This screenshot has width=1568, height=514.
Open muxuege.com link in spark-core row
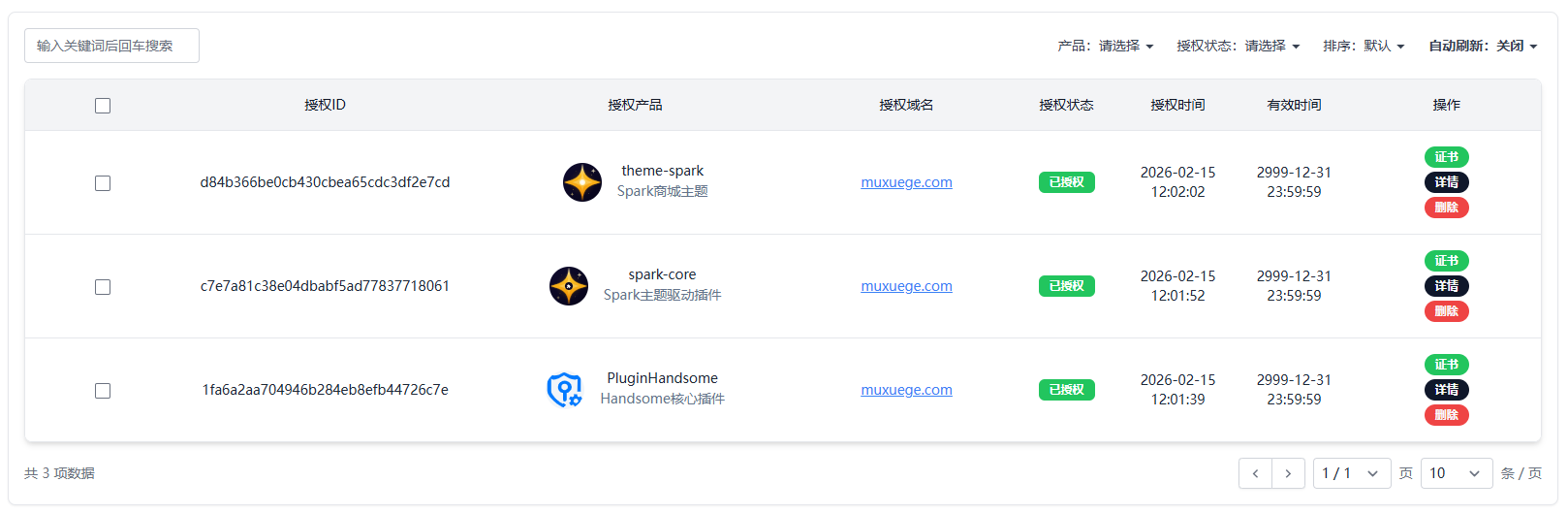tap(906, 286)
